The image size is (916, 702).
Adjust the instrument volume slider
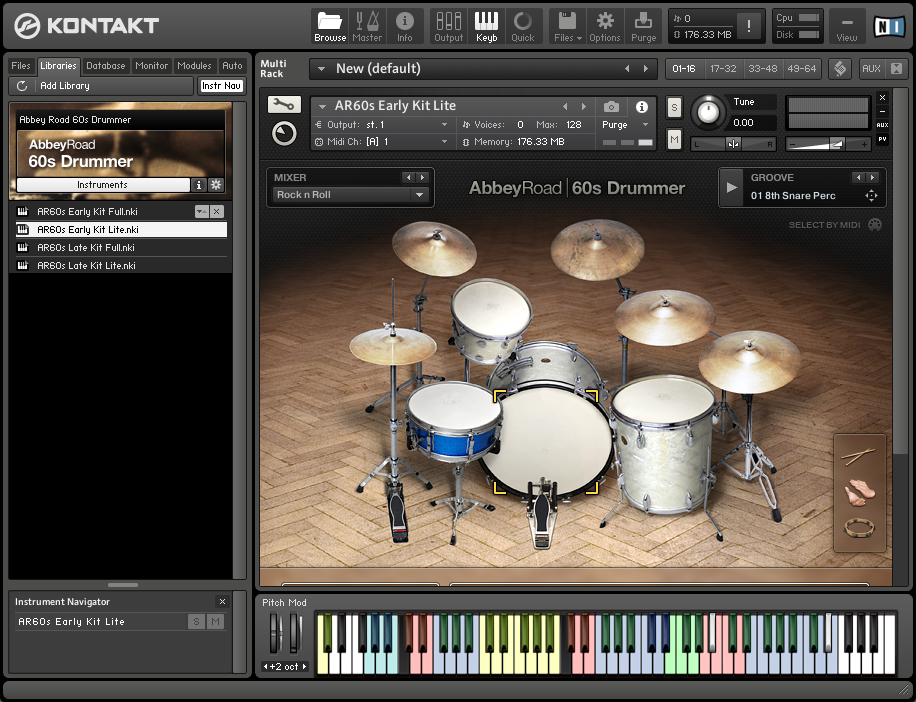(828, 144)
